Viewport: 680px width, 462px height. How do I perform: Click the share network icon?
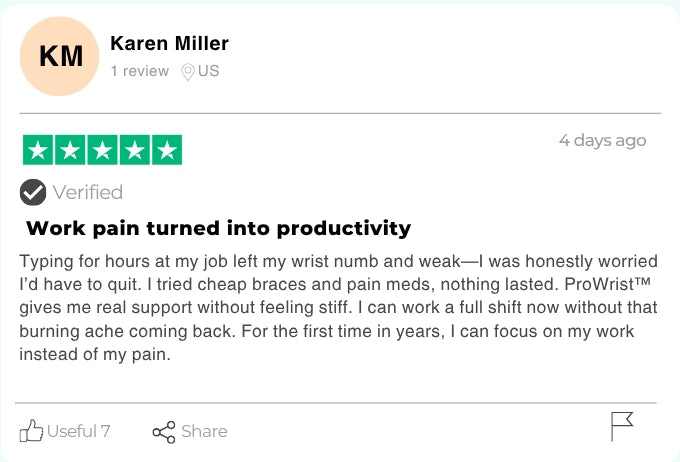[163, 432]
